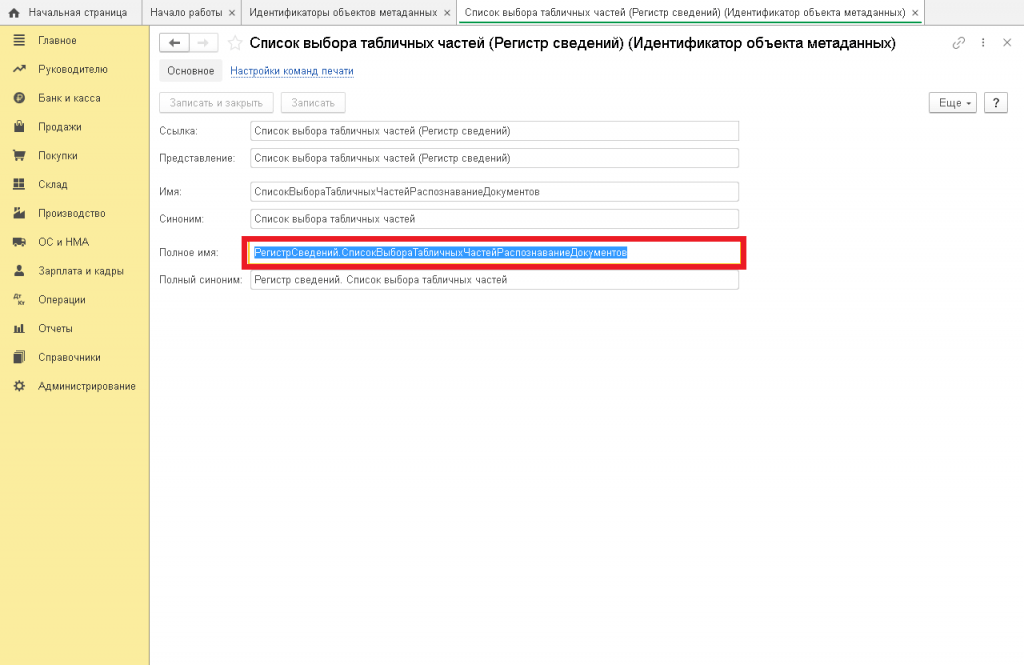This screenshot has width=1024, height=665.
Task: Click Записать и закрыть button
Action: (x=216, y=103)
